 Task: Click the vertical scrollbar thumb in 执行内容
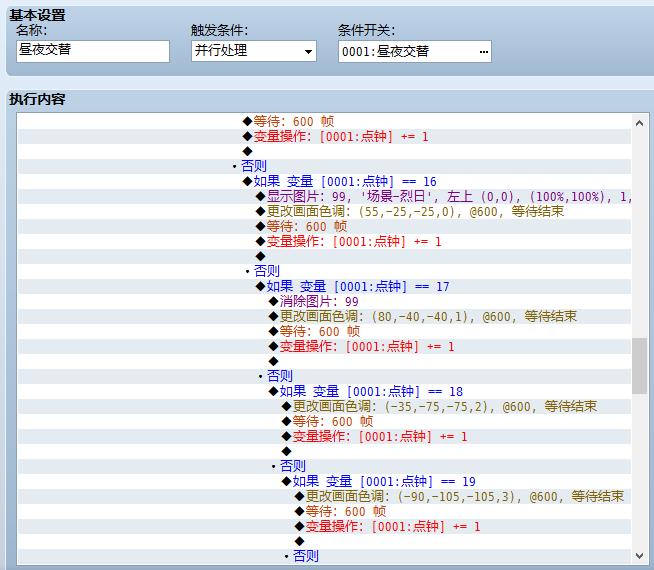click(639, 366)
